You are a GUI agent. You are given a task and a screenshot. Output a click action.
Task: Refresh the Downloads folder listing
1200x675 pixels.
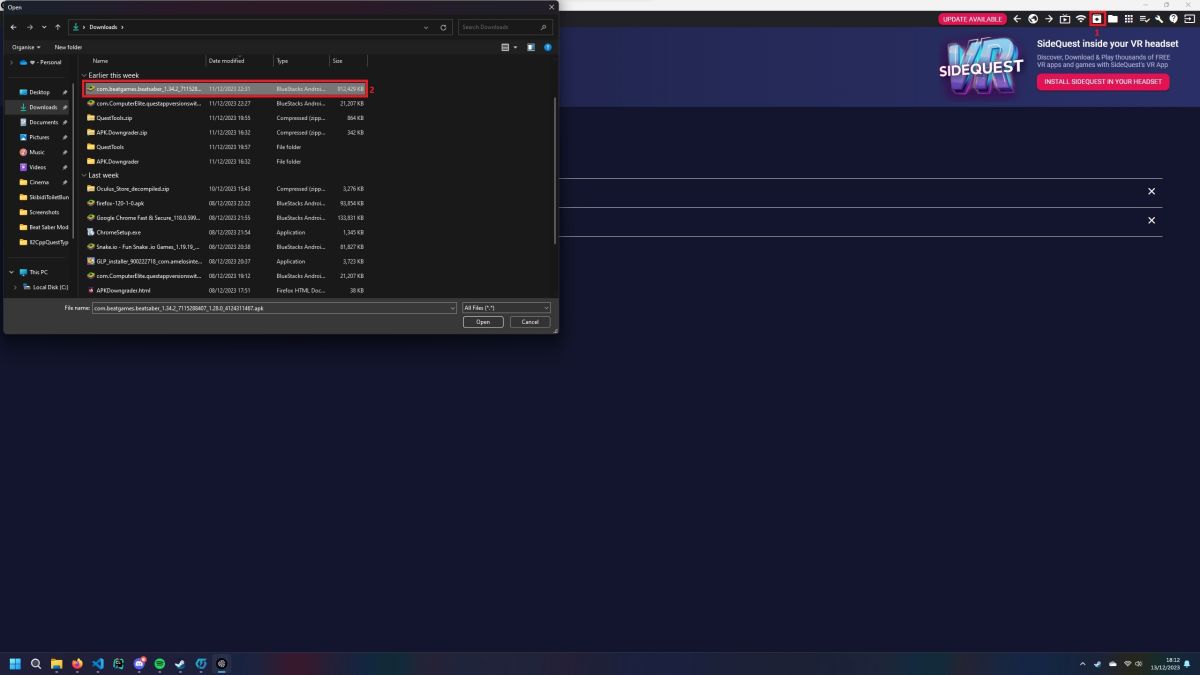pos(443,27)
